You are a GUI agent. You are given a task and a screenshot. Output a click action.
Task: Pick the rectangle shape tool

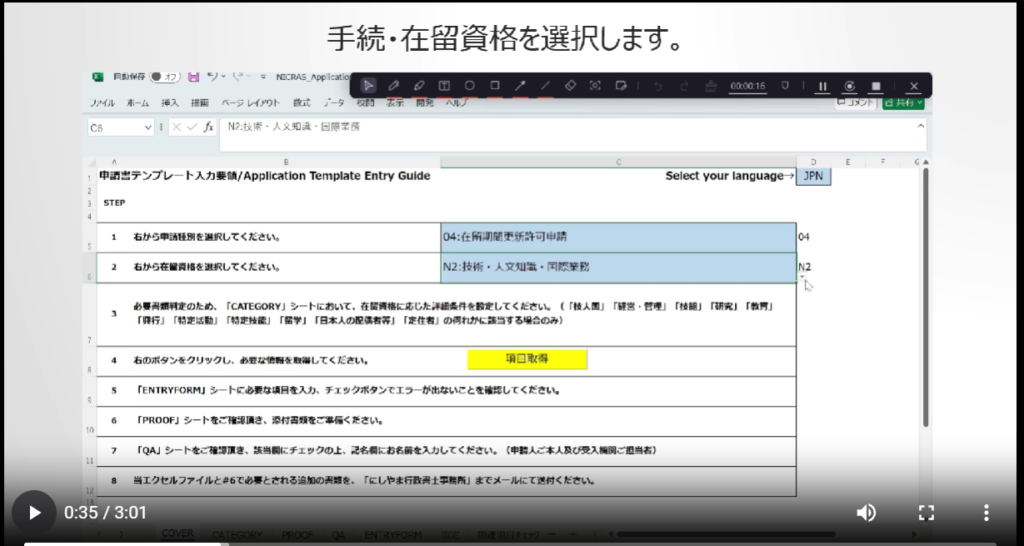click(495, 86)
